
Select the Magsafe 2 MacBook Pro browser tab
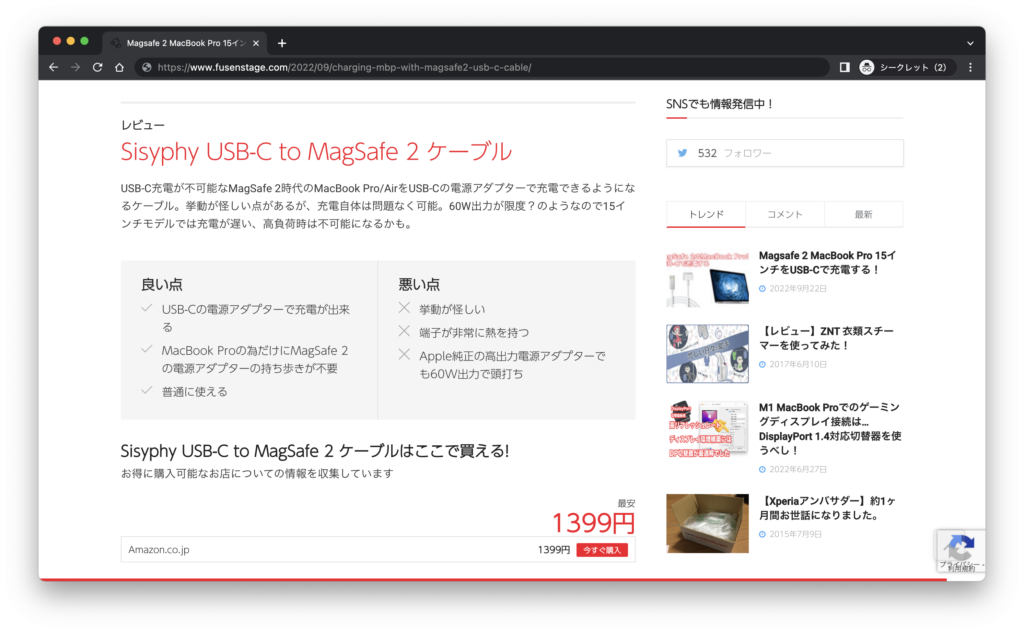point(185,43)
